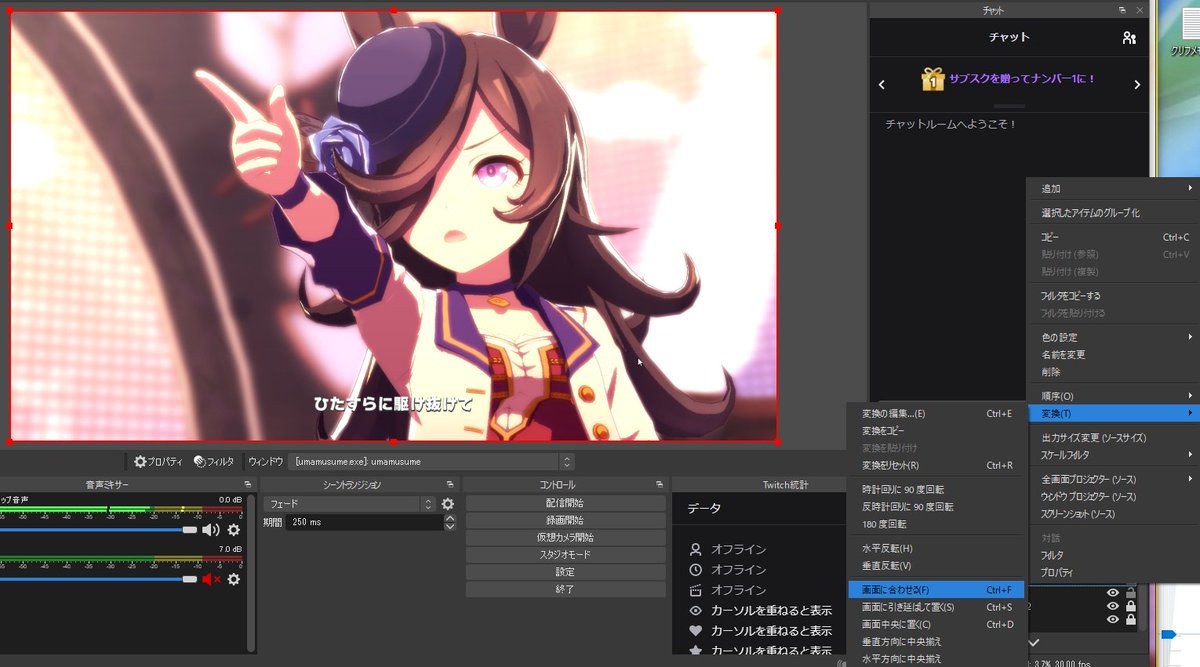Open the chat community users icon
Screen dimensions: 1200x667
1129,38
